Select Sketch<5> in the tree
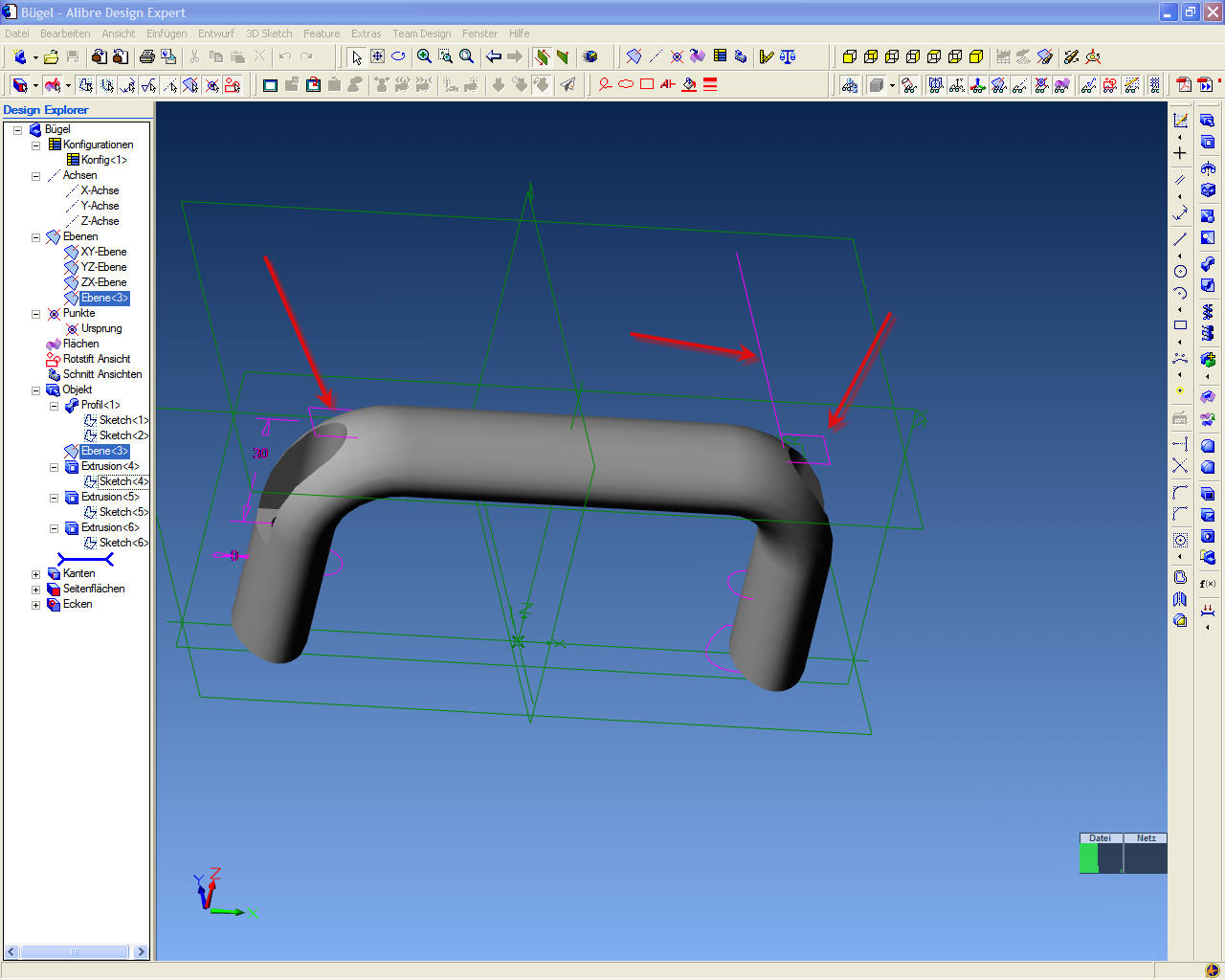Image resolution: width=1225 pixels, height=980 pixels. click(x=123, y=512)
